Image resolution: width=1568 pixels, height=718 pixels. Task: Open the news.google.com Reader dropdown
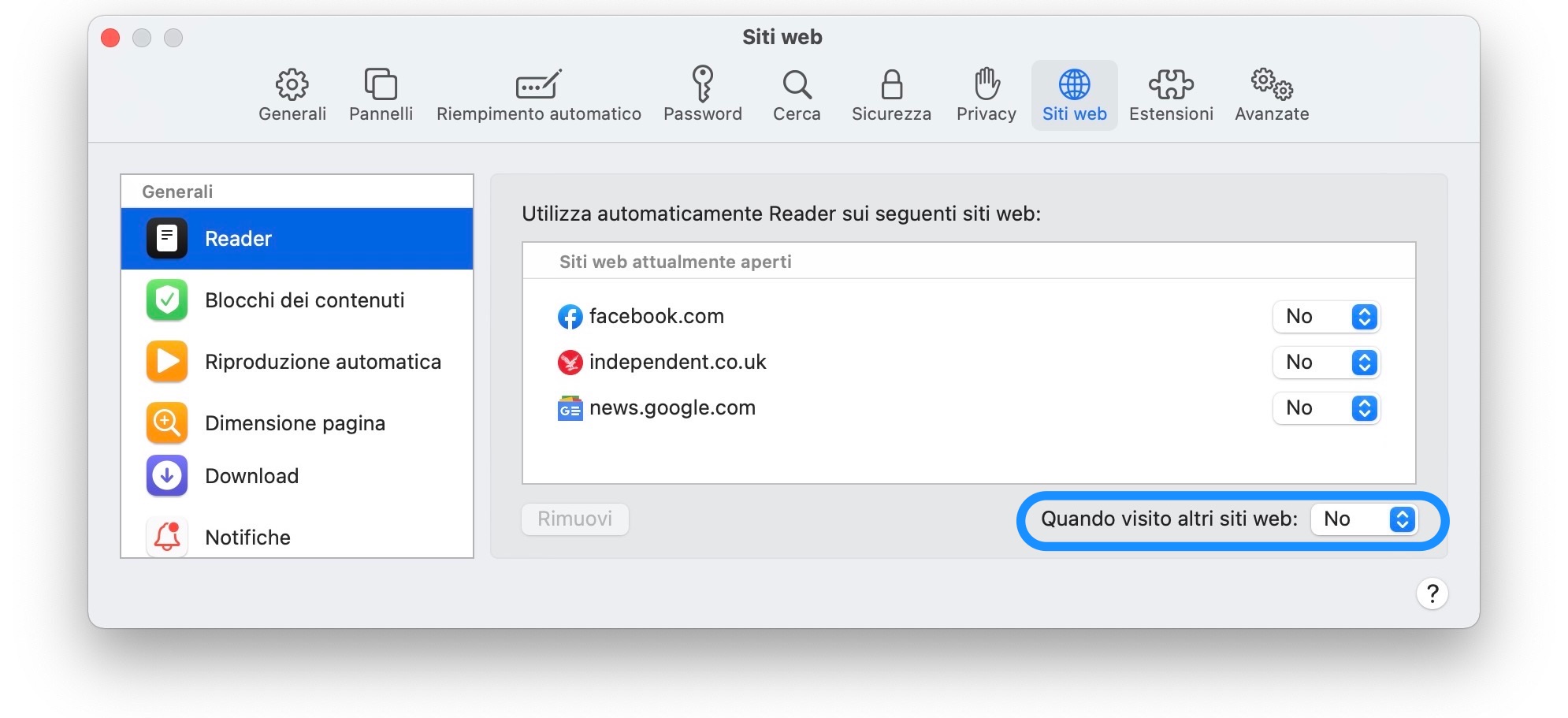pos(1326,408)
